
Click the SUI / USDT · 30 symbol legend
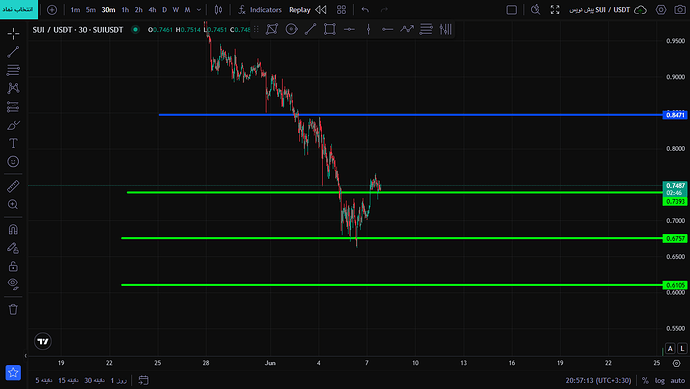coord(78,30)
